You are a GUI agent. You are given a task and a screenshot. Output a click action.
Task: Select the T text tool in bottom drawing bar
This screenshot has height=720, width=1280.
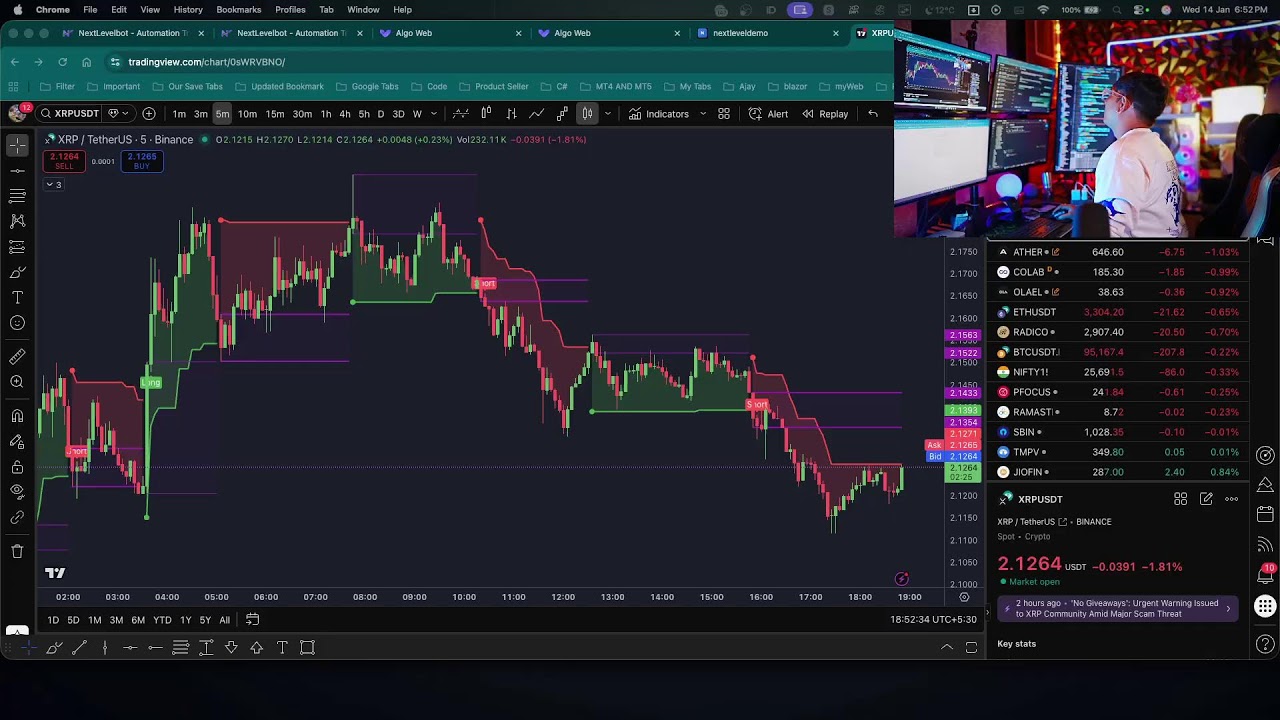282,648
